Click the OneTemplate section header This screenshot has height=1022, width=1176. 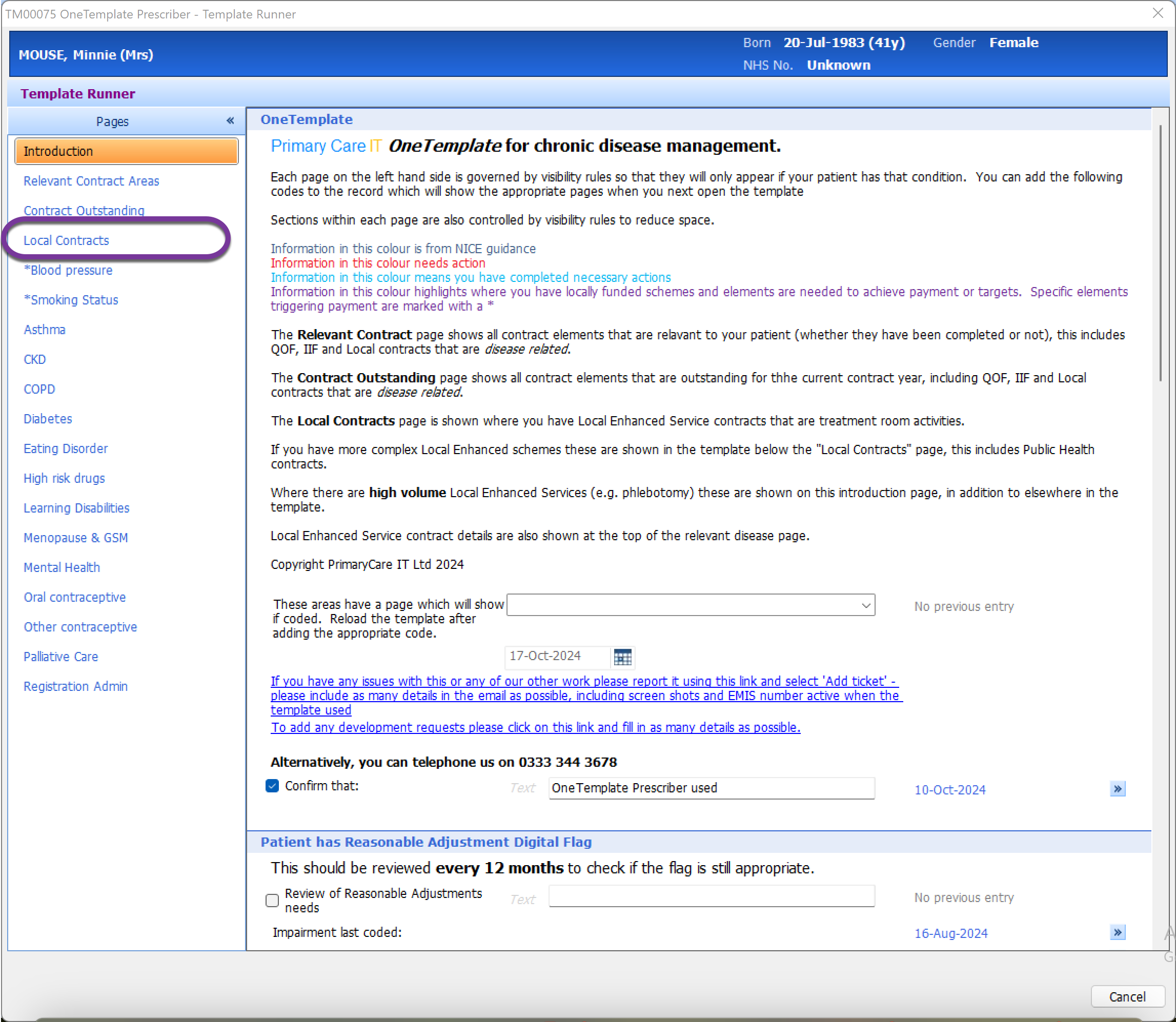306,119
